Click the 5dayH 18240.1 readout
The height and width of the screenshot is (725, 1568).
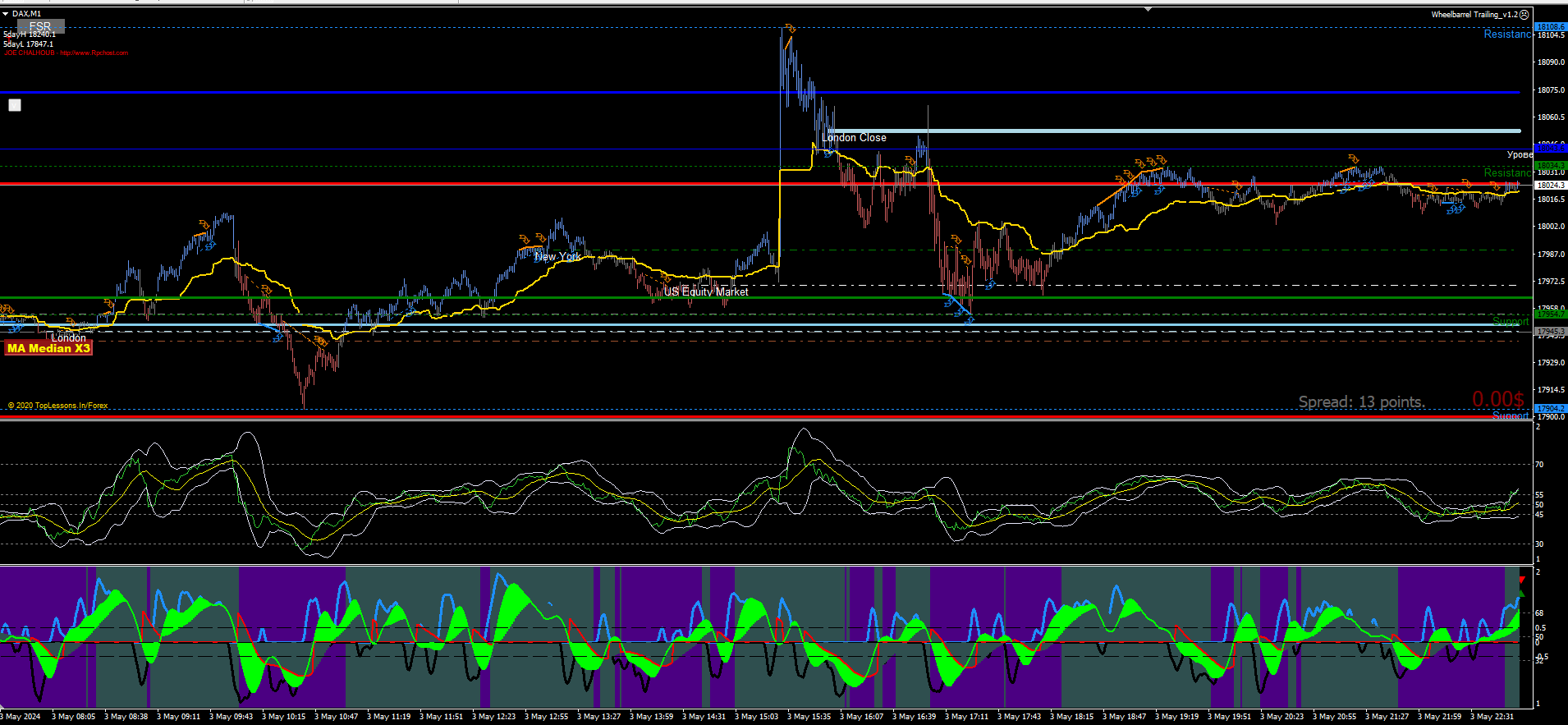(x=30, y=34)
